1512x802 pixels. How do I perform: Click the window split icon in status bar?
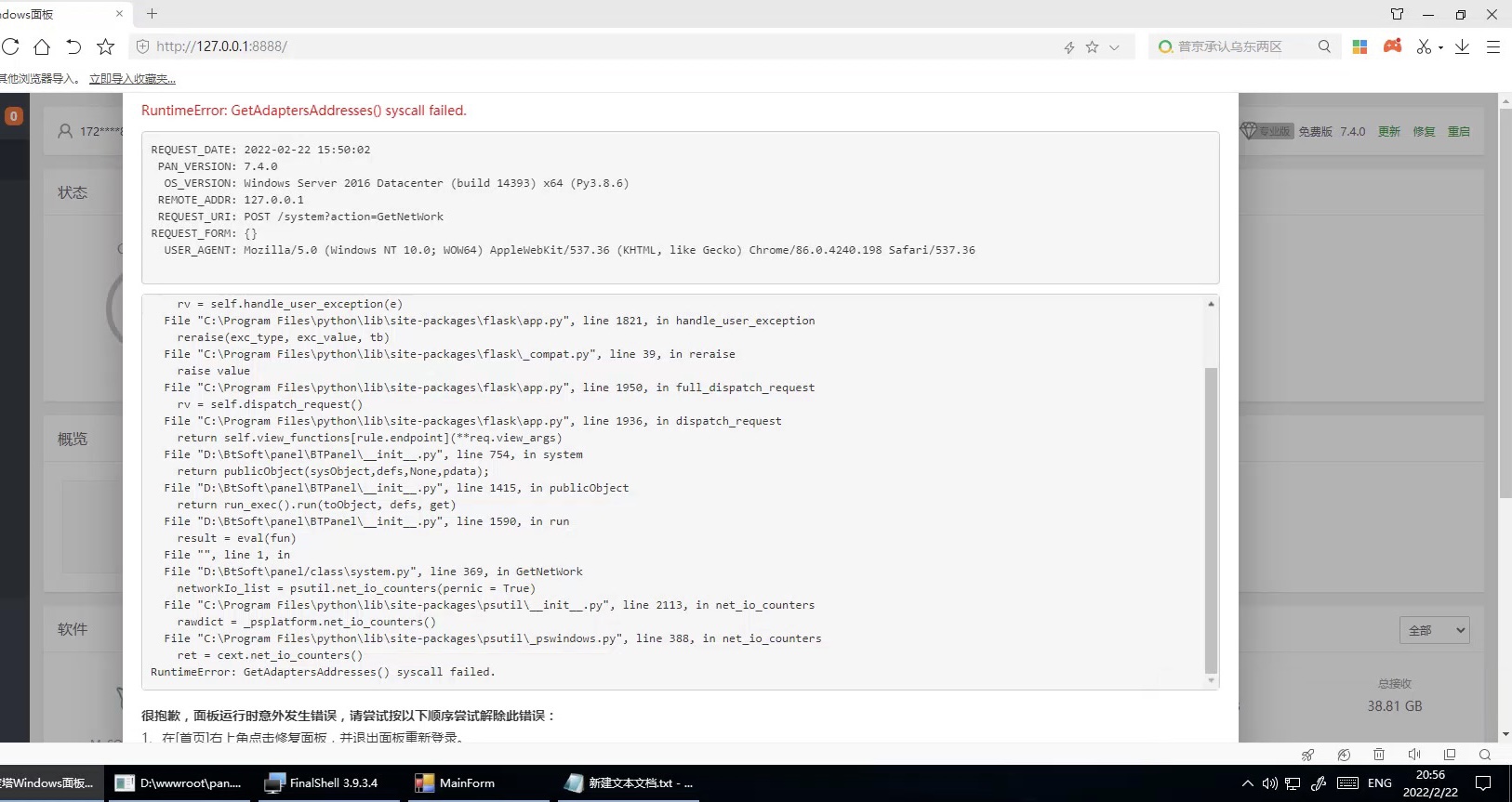(x=1450, y=755)
